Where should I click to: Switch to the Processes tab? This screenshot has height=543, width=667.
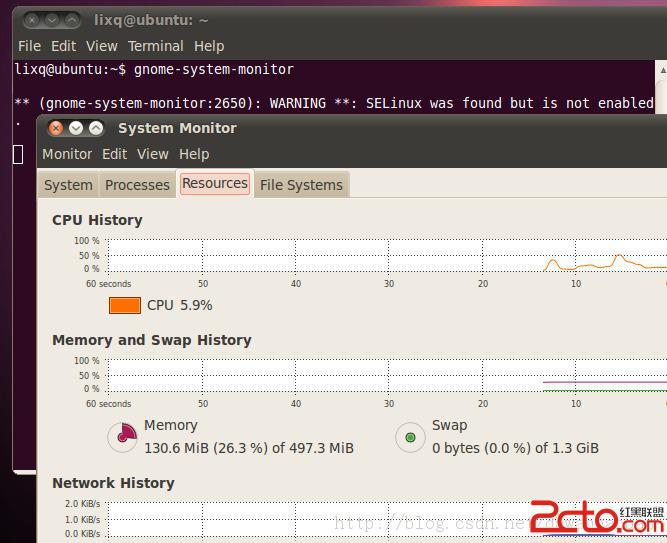137,185
